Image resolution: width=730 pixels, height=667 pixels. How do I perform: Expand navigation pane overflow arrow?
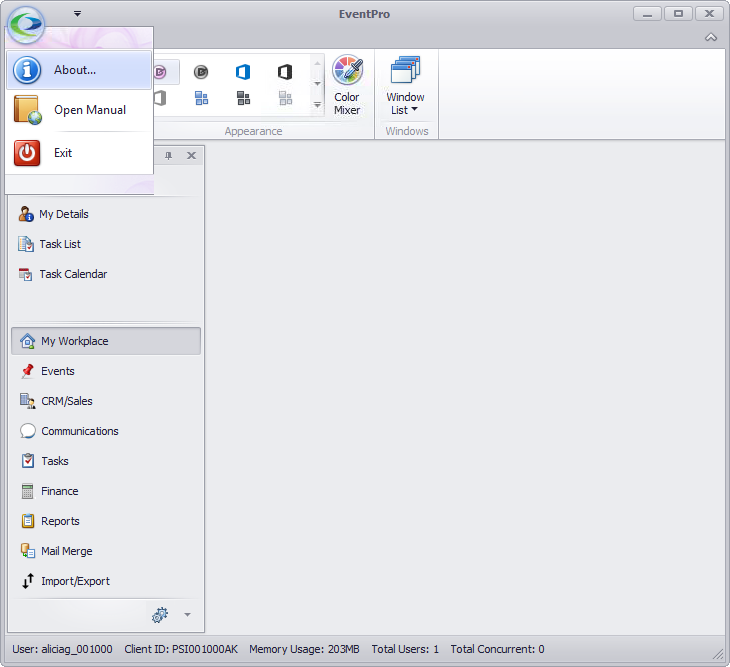click(x=187, y=615)
